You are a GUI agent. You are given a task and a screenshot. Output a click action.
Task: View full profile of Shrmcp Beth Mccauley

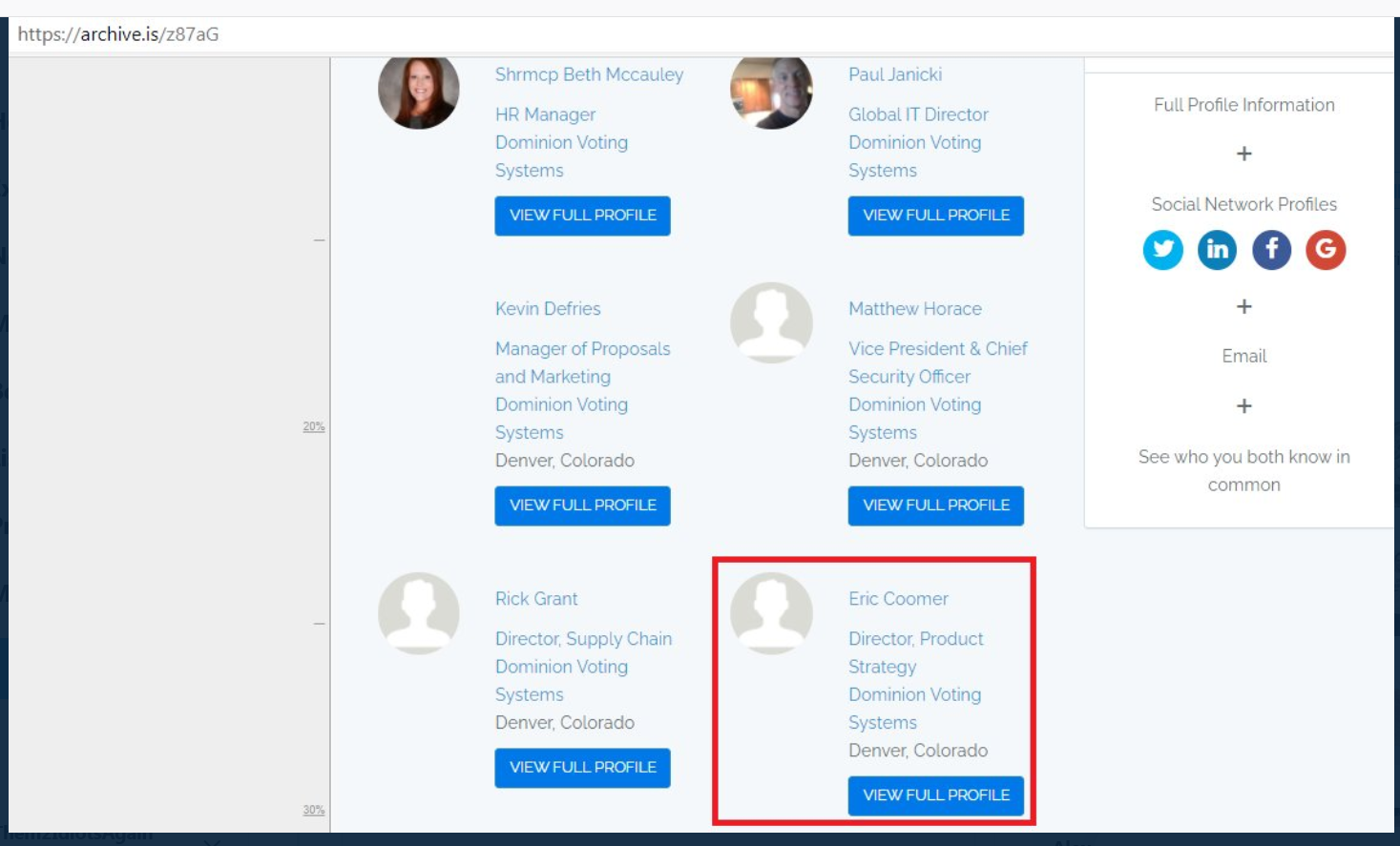(582, 216)
